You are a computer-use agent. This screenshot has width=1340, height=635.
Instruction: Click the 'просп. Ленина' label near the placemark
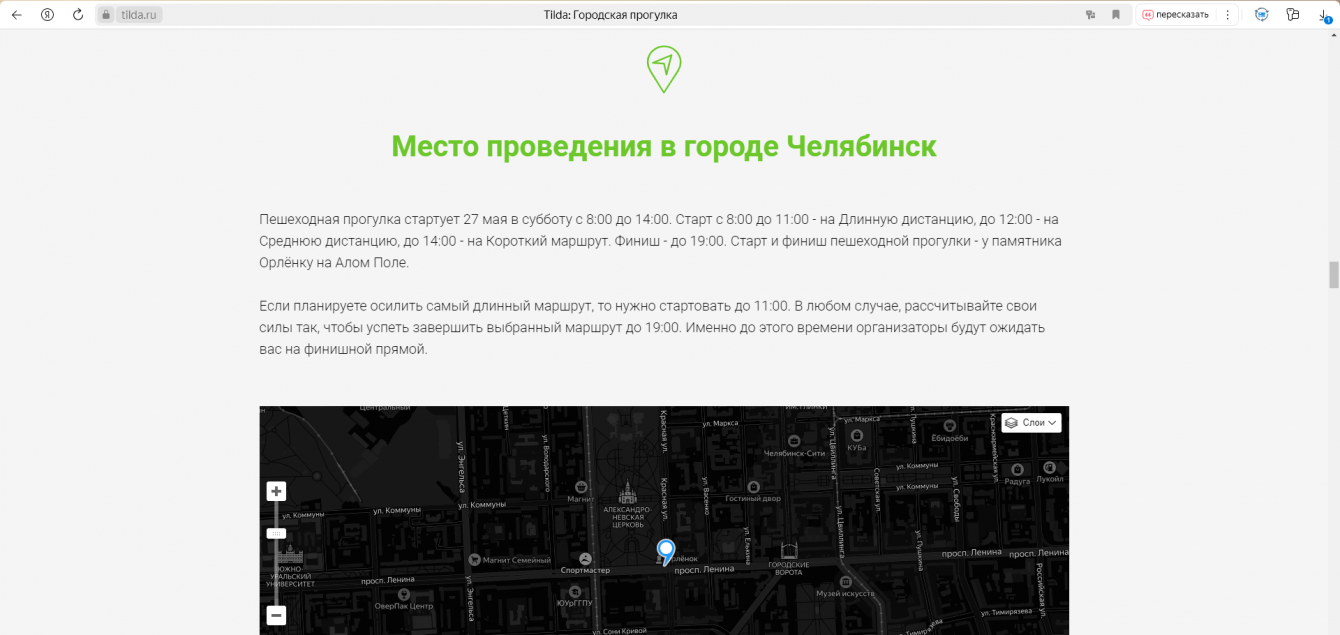click(x=705, y=569)
